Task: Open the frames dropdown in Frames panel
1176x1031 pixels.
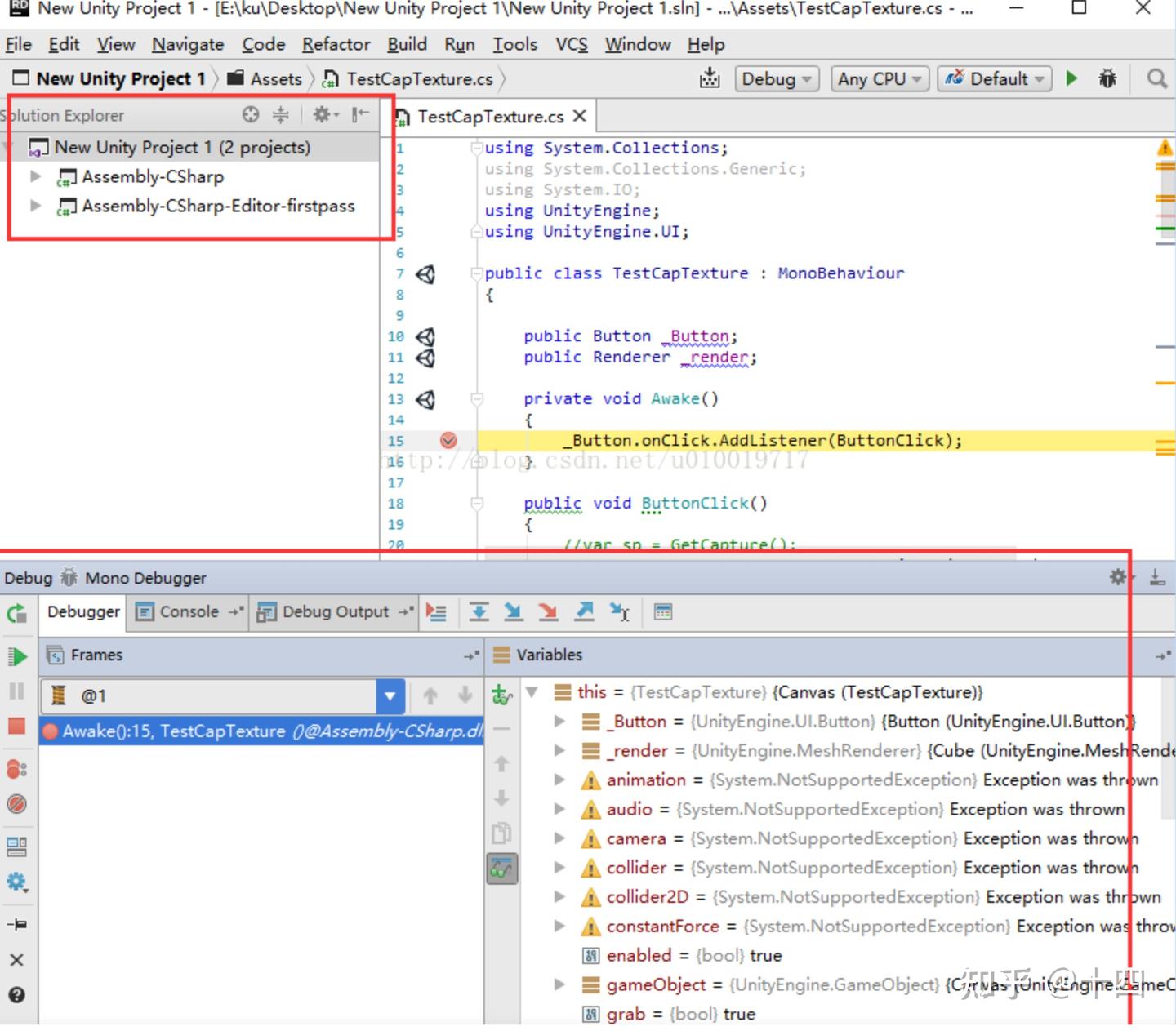Action: click(390, 695)
